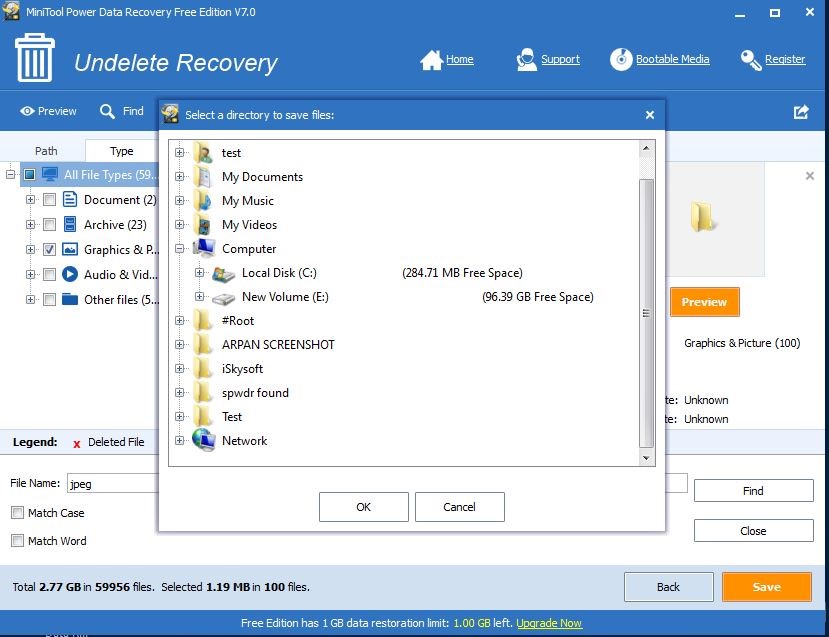Click the All File Types computer icon
Screen dimensions: 829x637
50,174
